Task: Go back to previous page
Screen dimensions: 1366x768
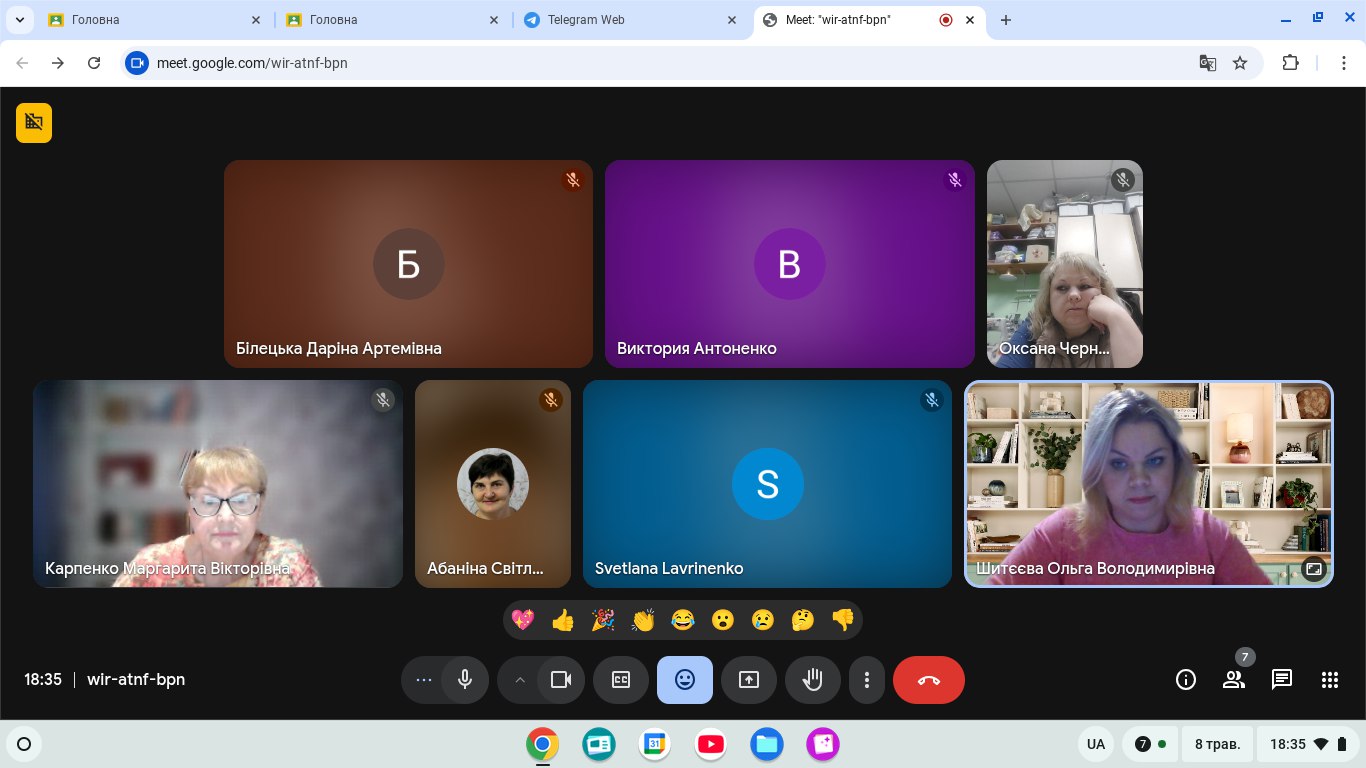Action: (x=23, y=63)
